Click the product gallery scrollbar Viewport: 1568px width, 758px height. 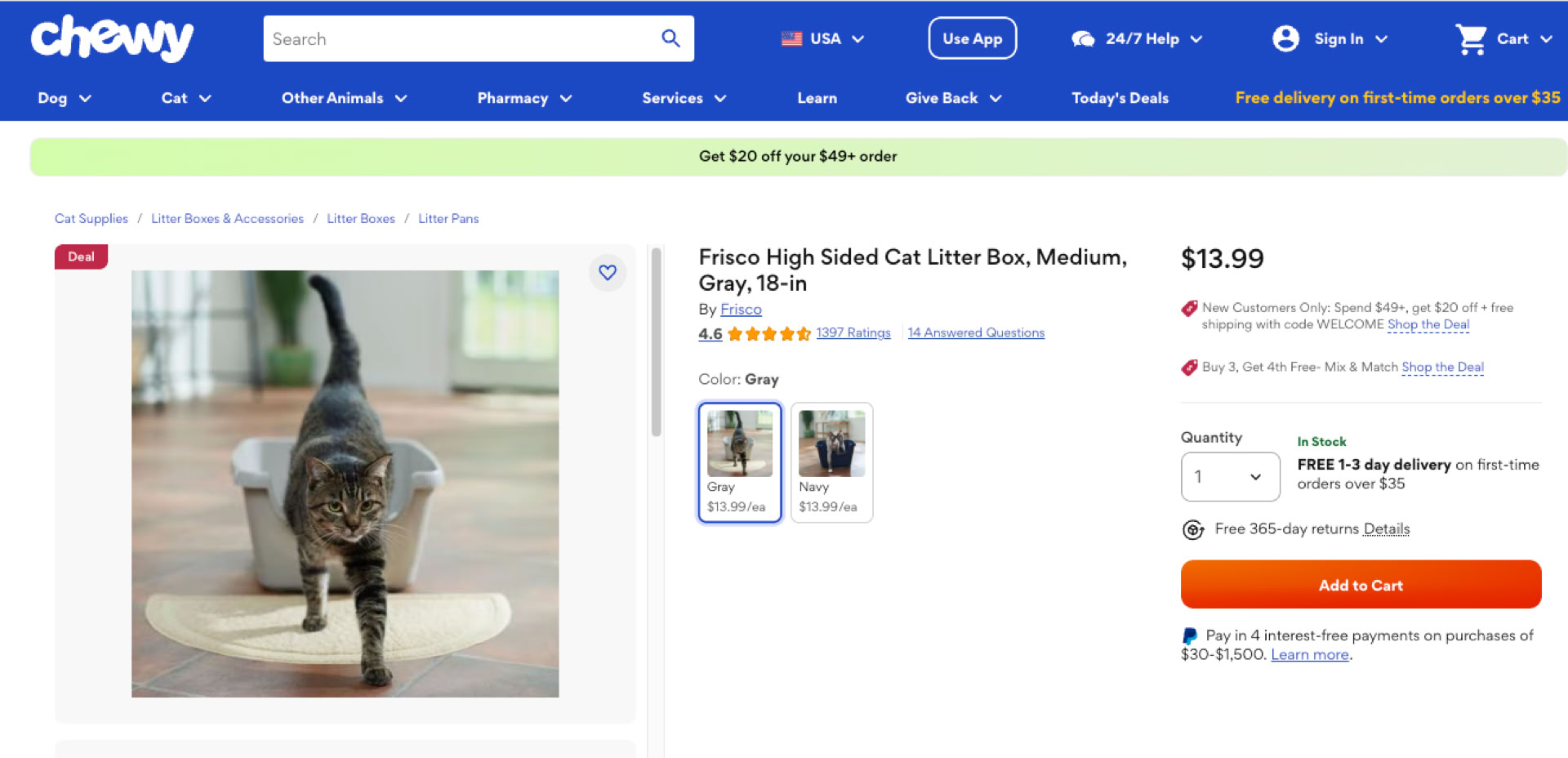point(656,343)
